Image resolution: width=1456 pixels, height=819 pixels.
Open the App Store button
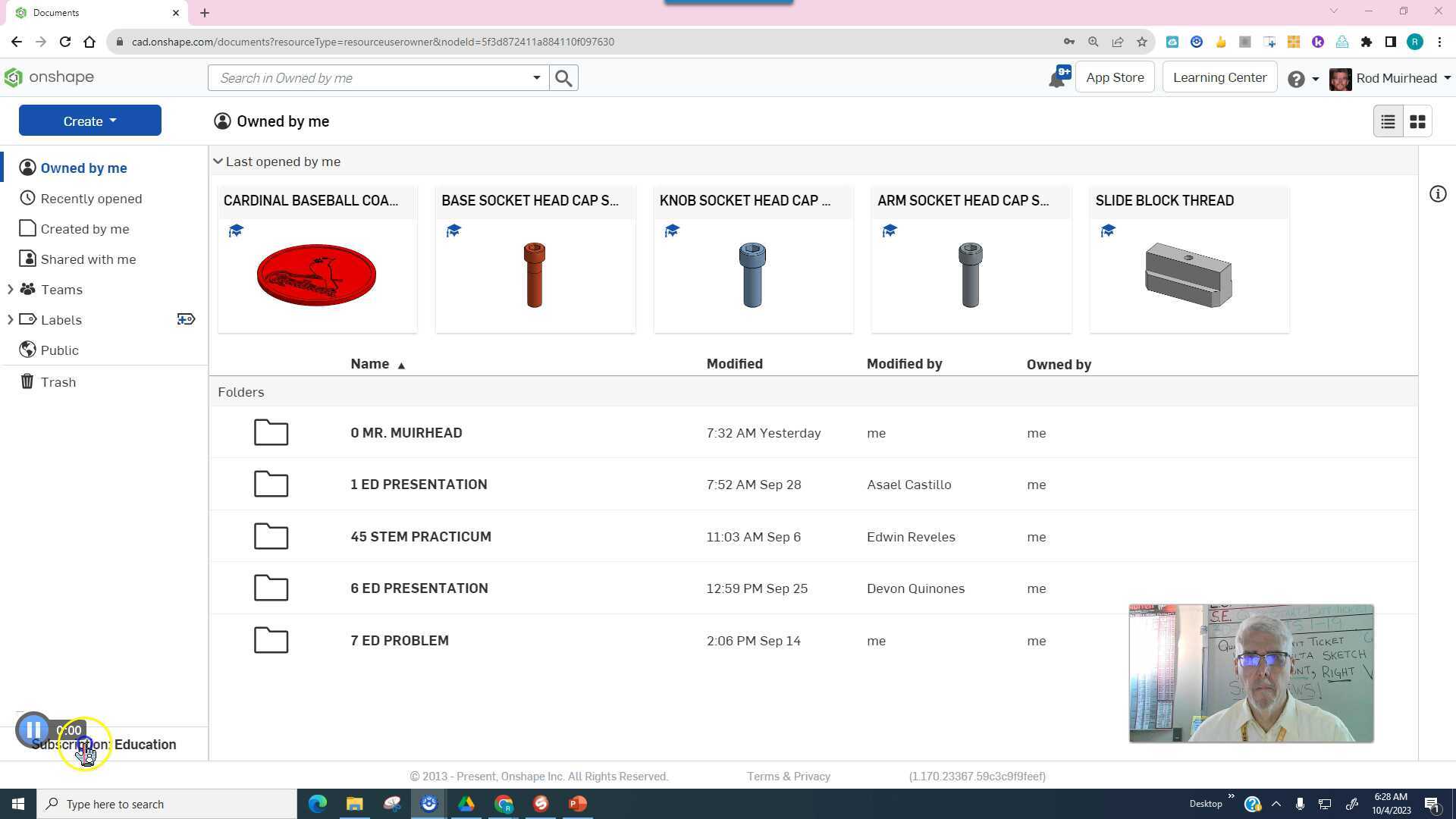click(x=1115, y=77)
